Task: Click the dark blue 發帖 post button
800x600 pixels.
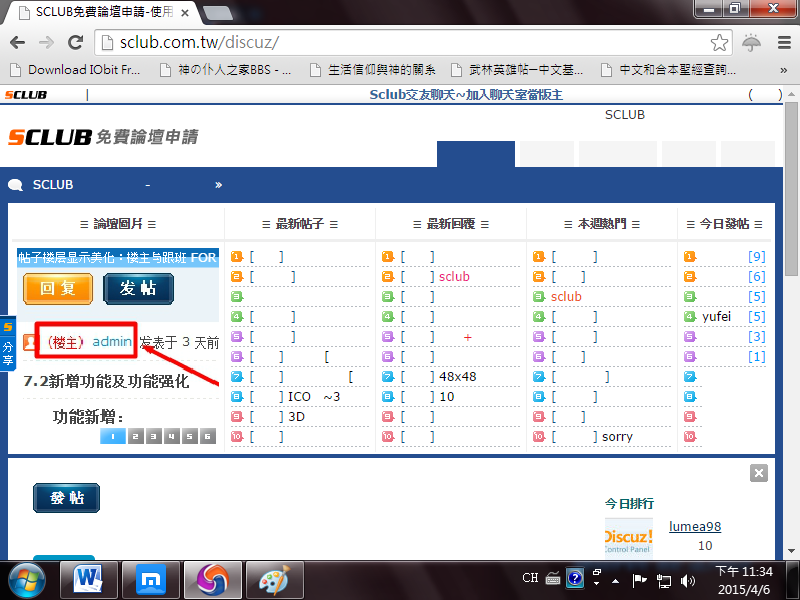Action: point(66,498)
